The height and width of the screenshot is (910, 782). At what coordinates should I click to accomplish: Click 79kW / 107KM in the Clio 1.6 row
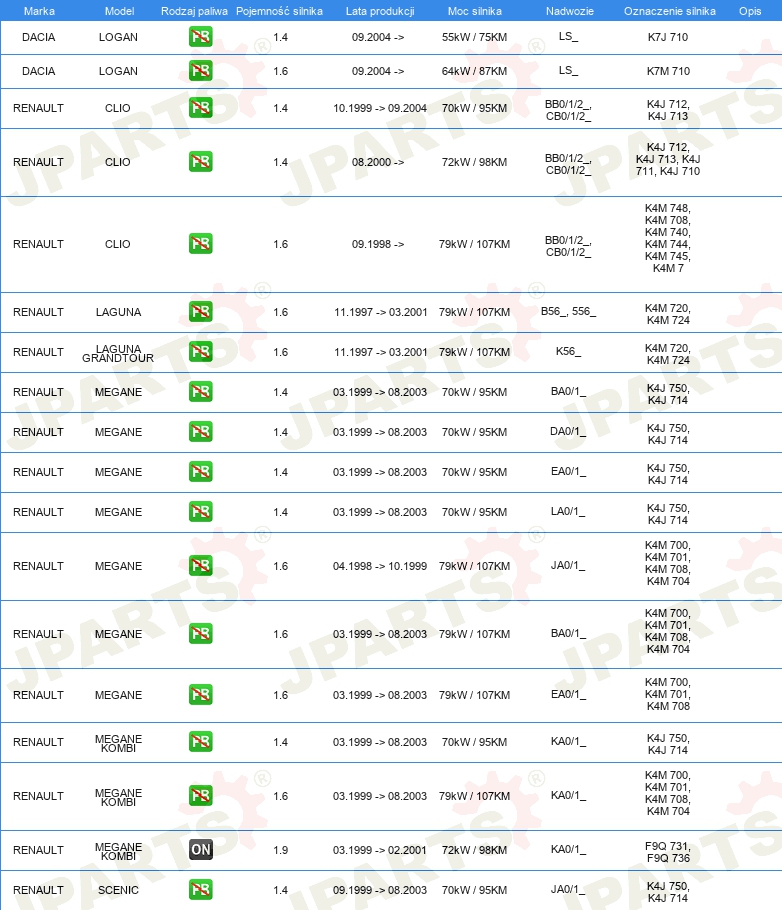point(474,244)
